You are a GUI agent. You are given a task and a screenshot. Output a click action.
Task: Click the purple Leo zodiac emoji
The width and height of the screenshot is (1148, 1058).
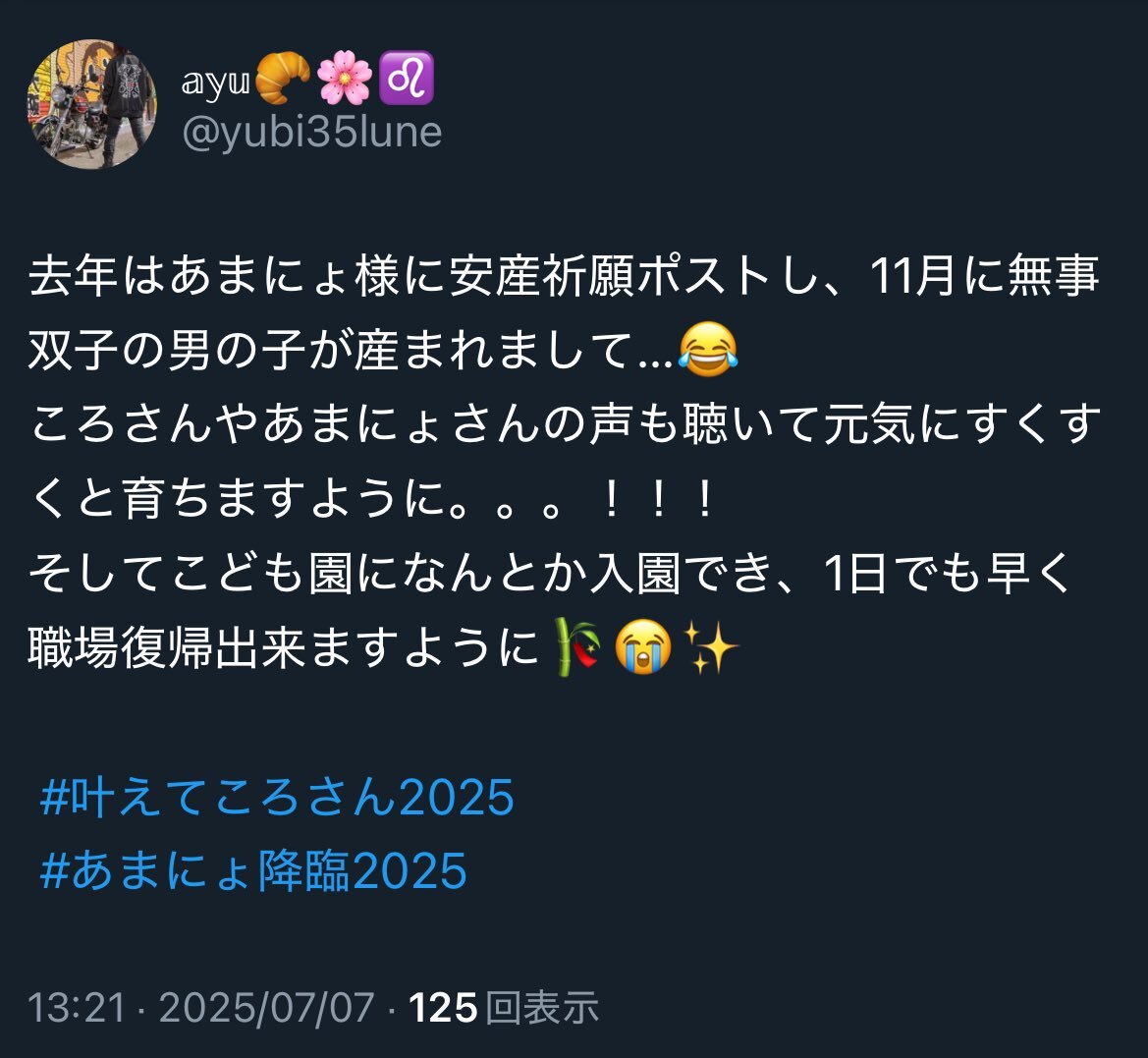[x=407, y=78]
